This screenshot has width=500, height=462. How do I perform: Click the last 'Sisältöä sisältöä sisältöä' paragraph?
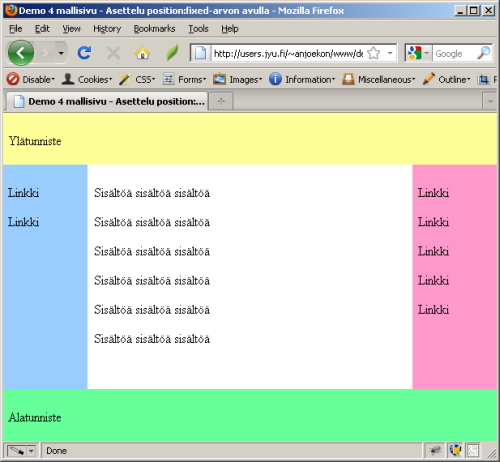pyautogui.click(x=152, y=339)
